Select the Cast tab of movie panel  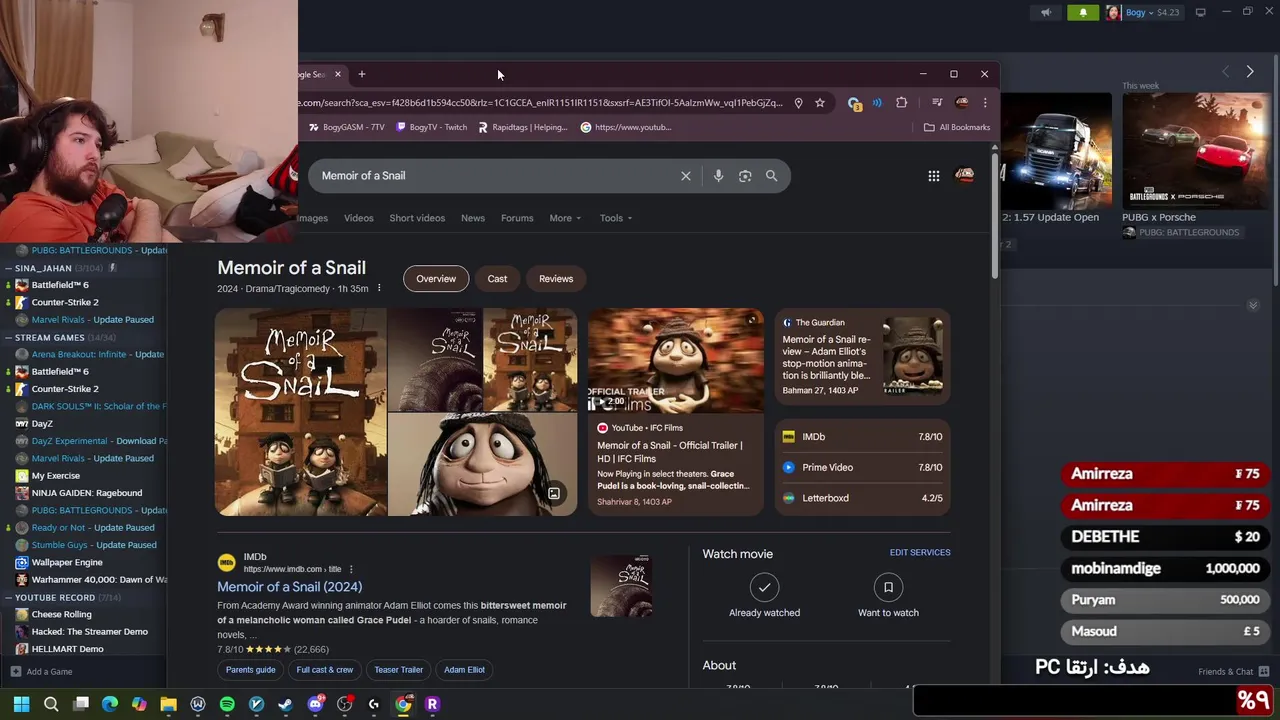pyautogui.click(x=497, y=279)
